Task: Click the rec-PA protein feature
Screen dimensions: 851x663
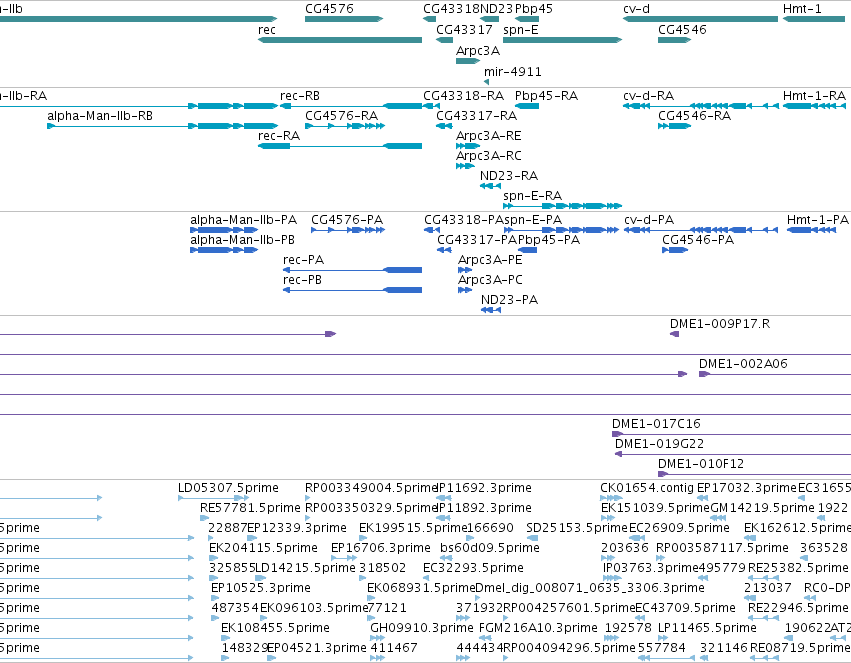Action: point(352,270)
